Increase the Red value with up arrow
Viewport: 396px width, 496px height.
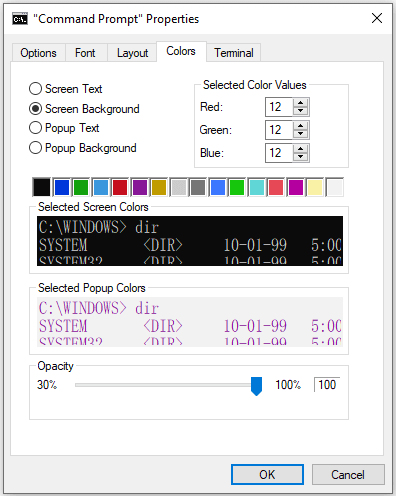click(301, 103)
